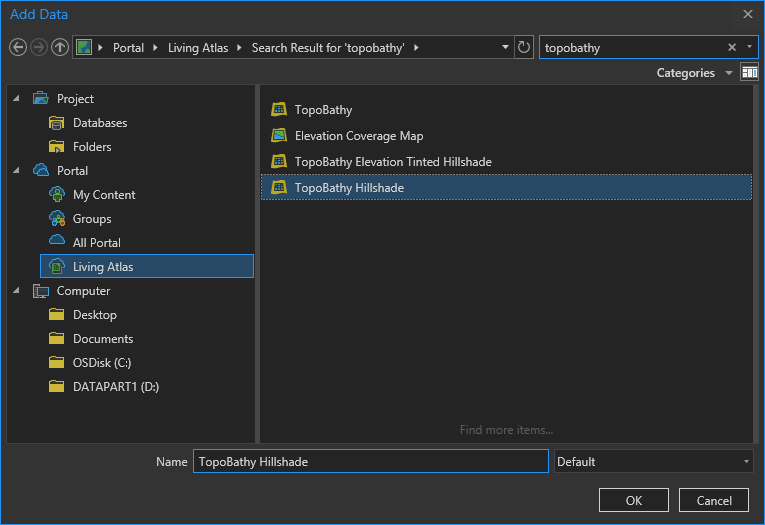Screen dimensions: 765x525
Task: Click the Elevation Coverage Map layer icon
Action: point(279,136)
